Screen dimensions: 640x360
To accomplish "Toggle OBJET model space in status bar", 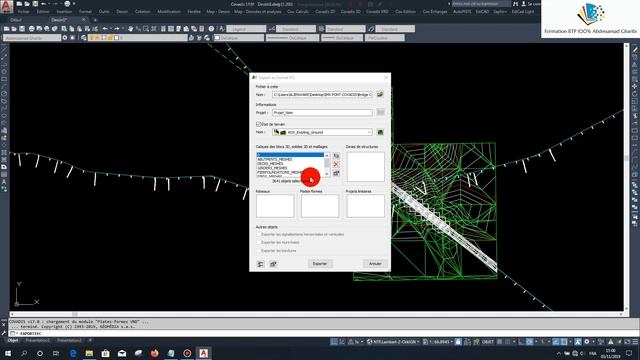I will [x=487, y=342].
